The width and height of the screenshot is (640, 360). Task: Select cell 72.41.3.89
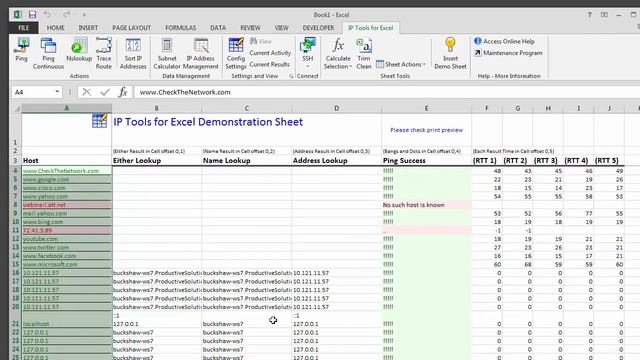(67, 230)
